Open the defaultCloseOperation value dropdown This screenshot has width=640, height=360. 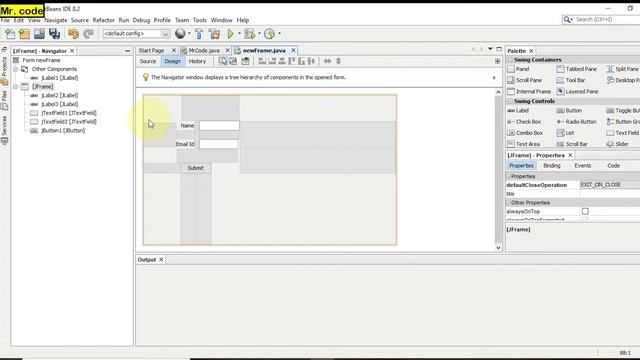tap(609, 185)
